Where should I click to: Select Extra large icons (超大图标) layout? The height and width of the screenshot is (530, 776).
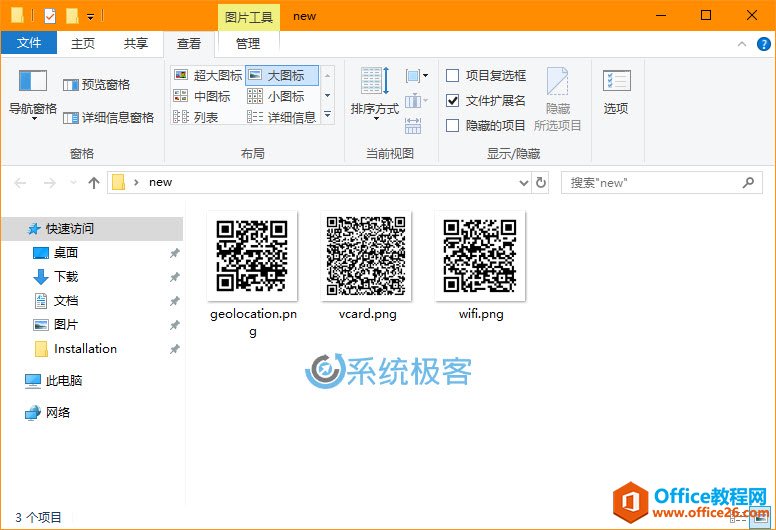[207, 75]
